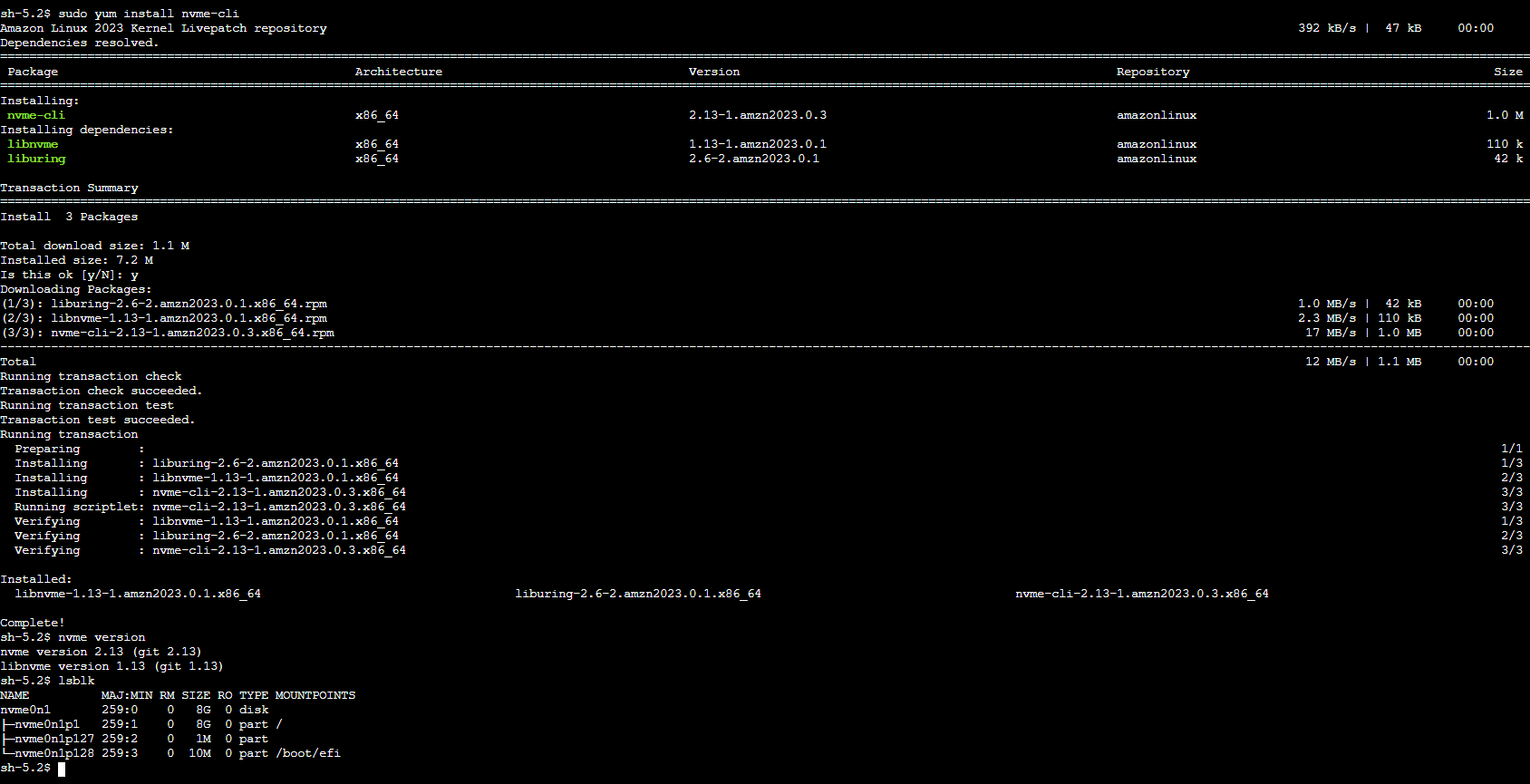Click the 'MOUNTPOINTS' column header
This screenshot has width=1530, height=784.
[315, 695]
